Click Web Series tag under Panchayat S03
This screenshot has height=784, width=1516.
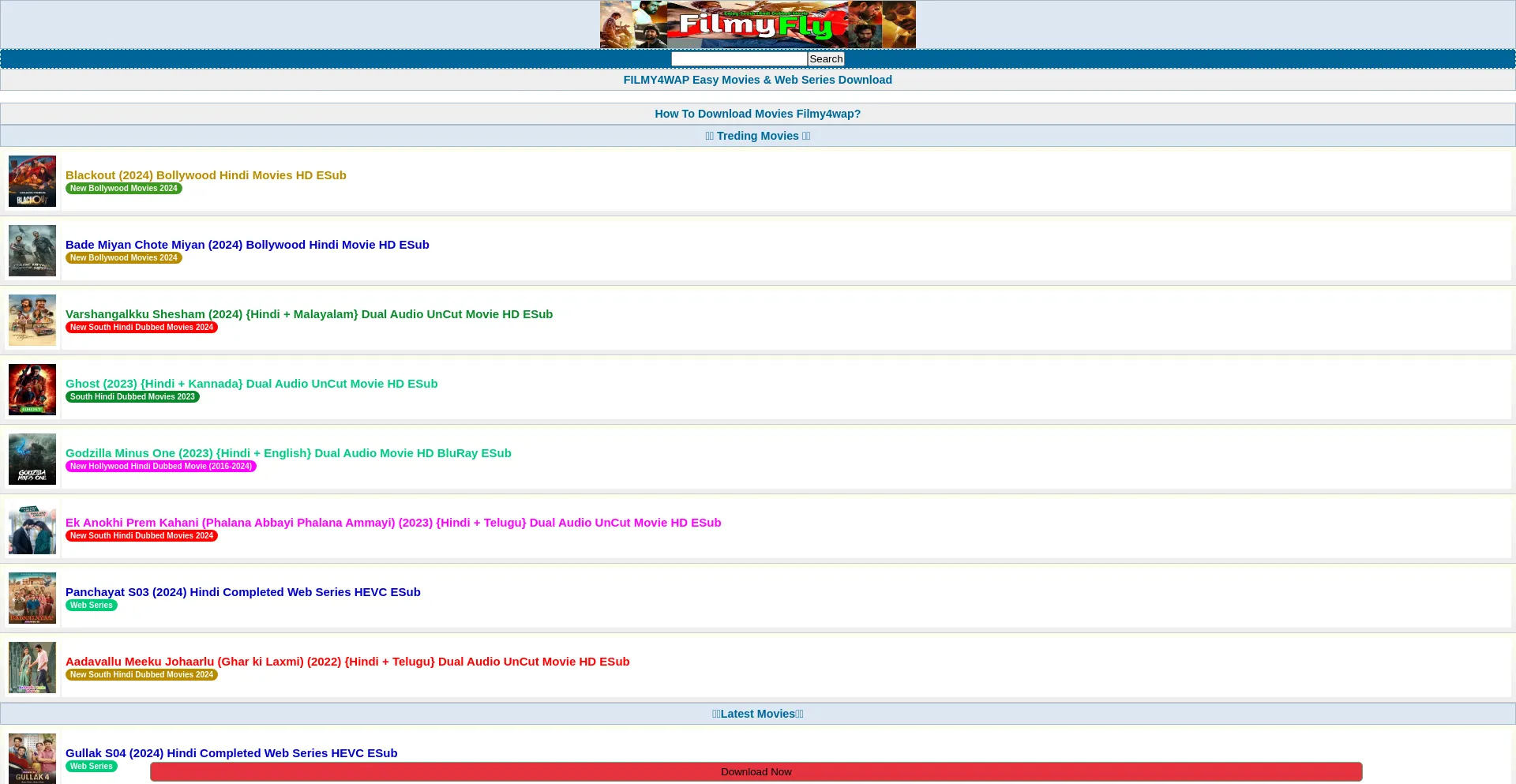click(92, 606)
